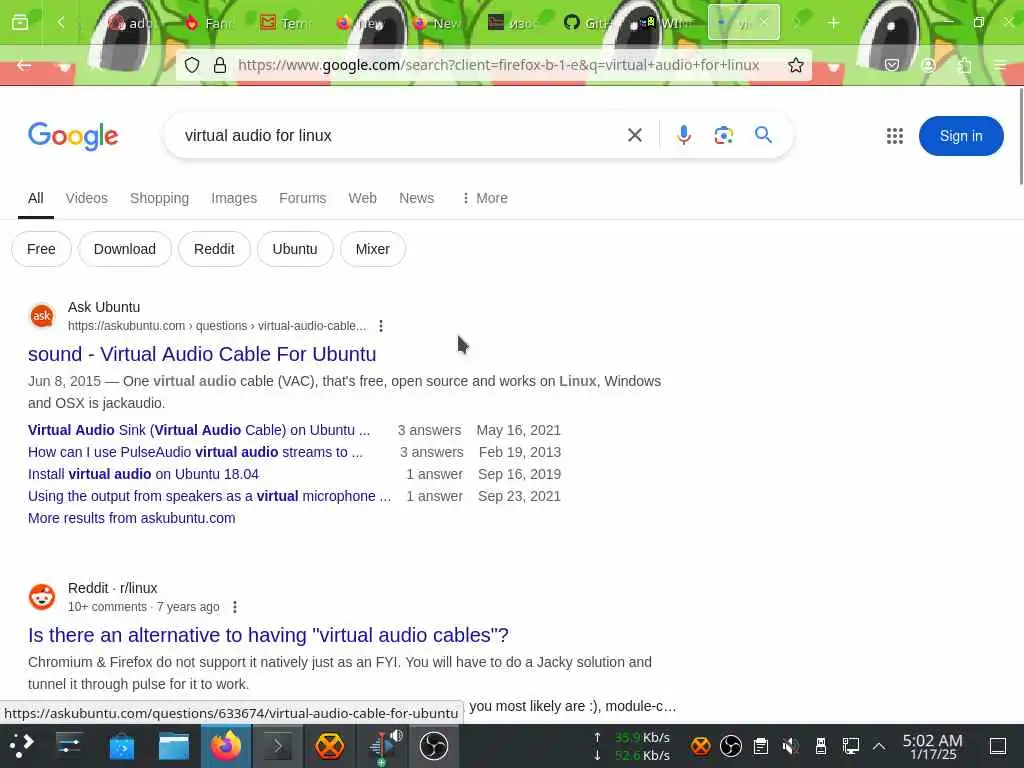Screen dimensions: 1024x768
Task: Open the network connections tray icon
Action: (x=850, y=746)
